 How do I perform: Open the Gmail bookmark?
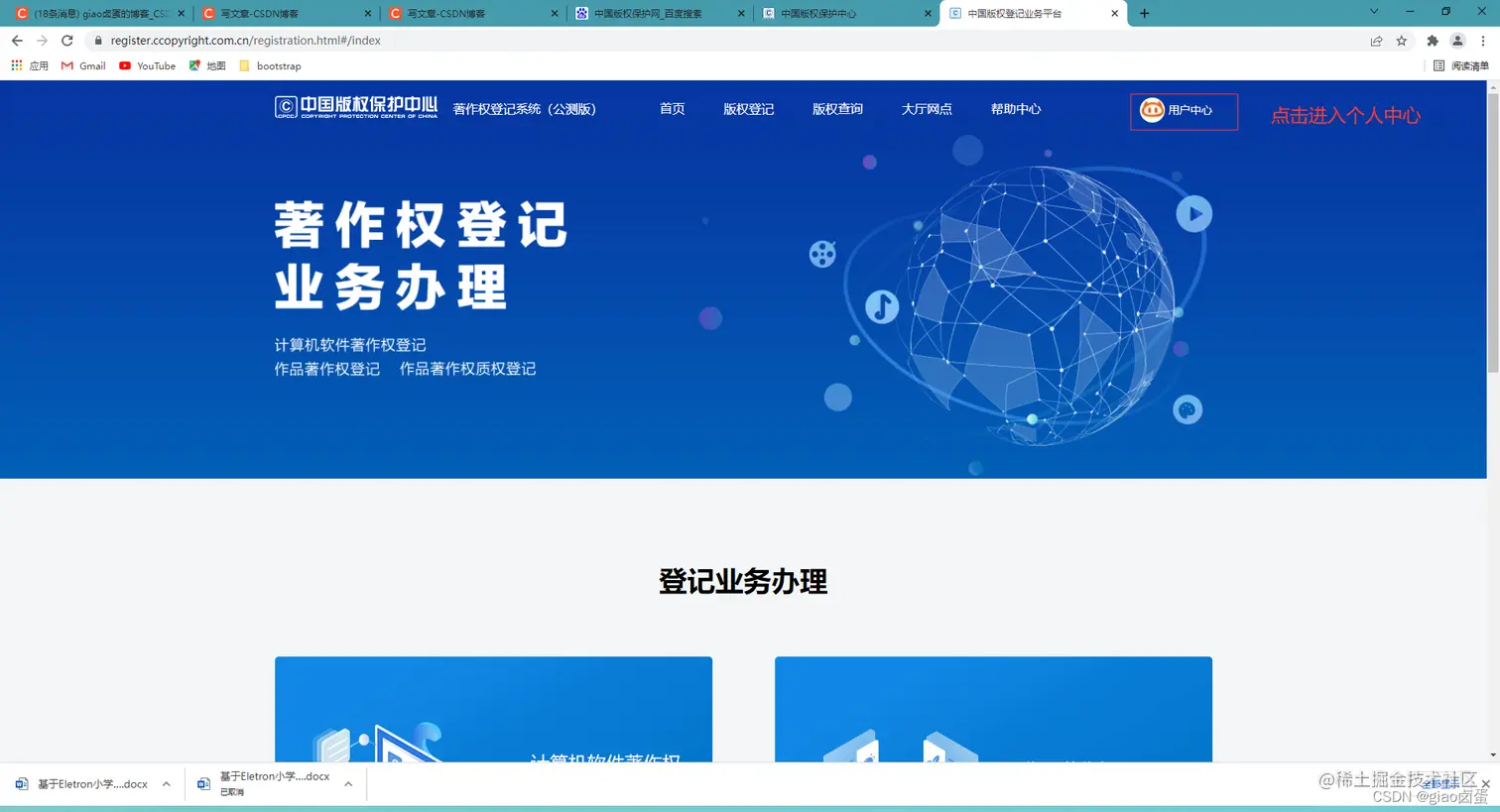click(x=83, y=65)
